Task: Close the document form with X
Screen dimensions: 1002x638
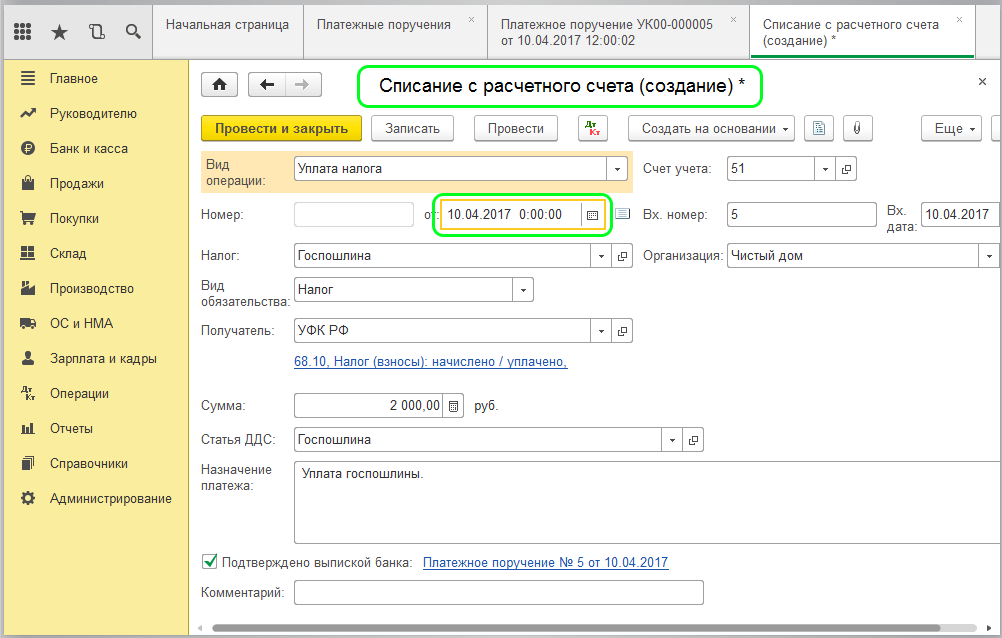Action: [x=982, y=82]
